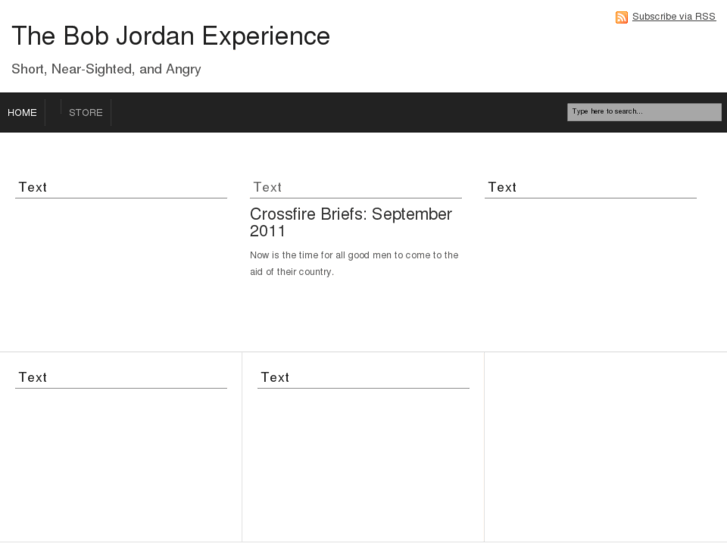The height and width of the screenshot is (545, 727).
Task: Open the Crossfire Briefs: September 2011 post
Action: click(350, 222)
